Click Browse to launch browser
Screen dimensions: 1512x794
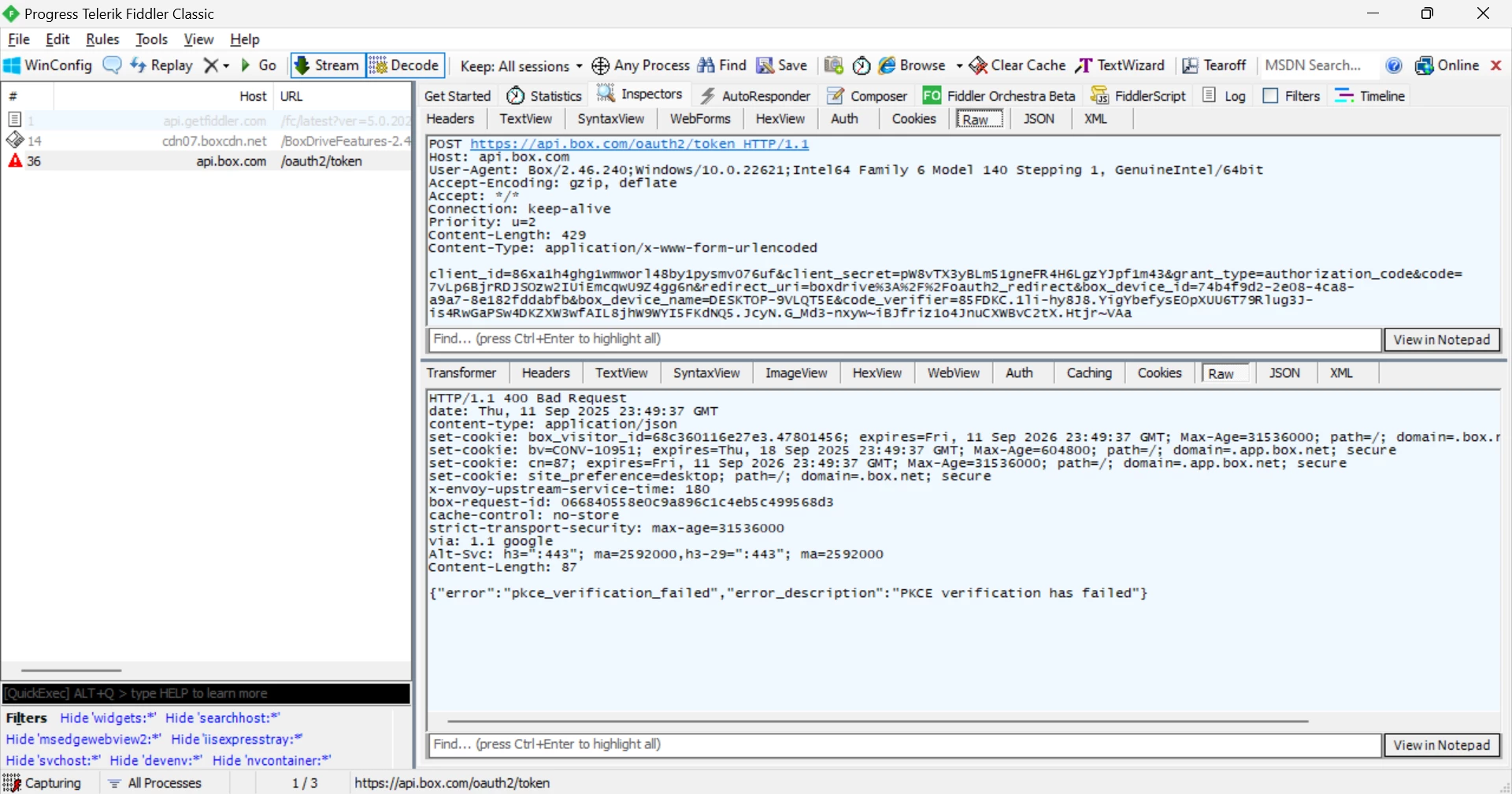coord(912,65)
